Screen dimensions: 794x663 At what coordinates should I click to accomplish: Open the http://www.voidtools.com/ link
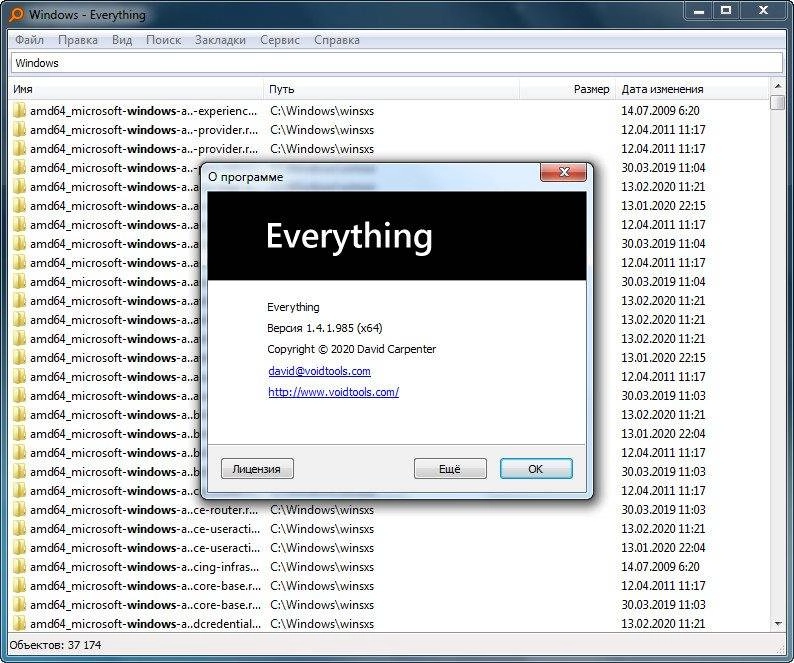pyautogui.click(x=333, y=392)
